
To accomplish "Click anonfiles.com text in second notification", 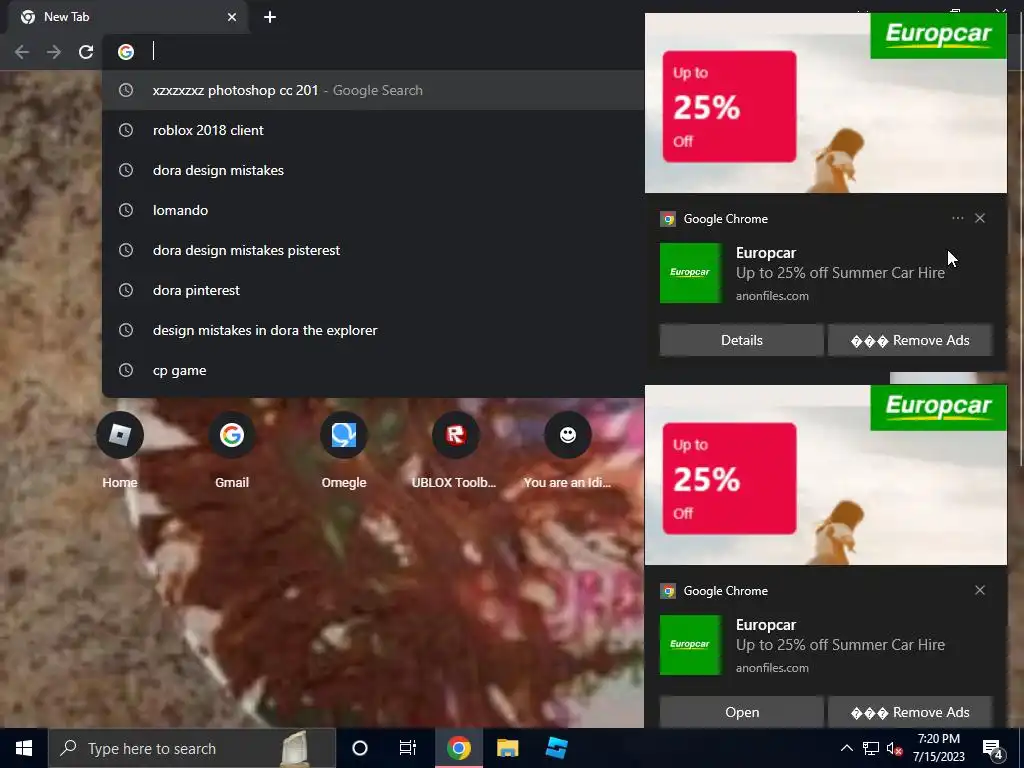I will pos(772,668).
